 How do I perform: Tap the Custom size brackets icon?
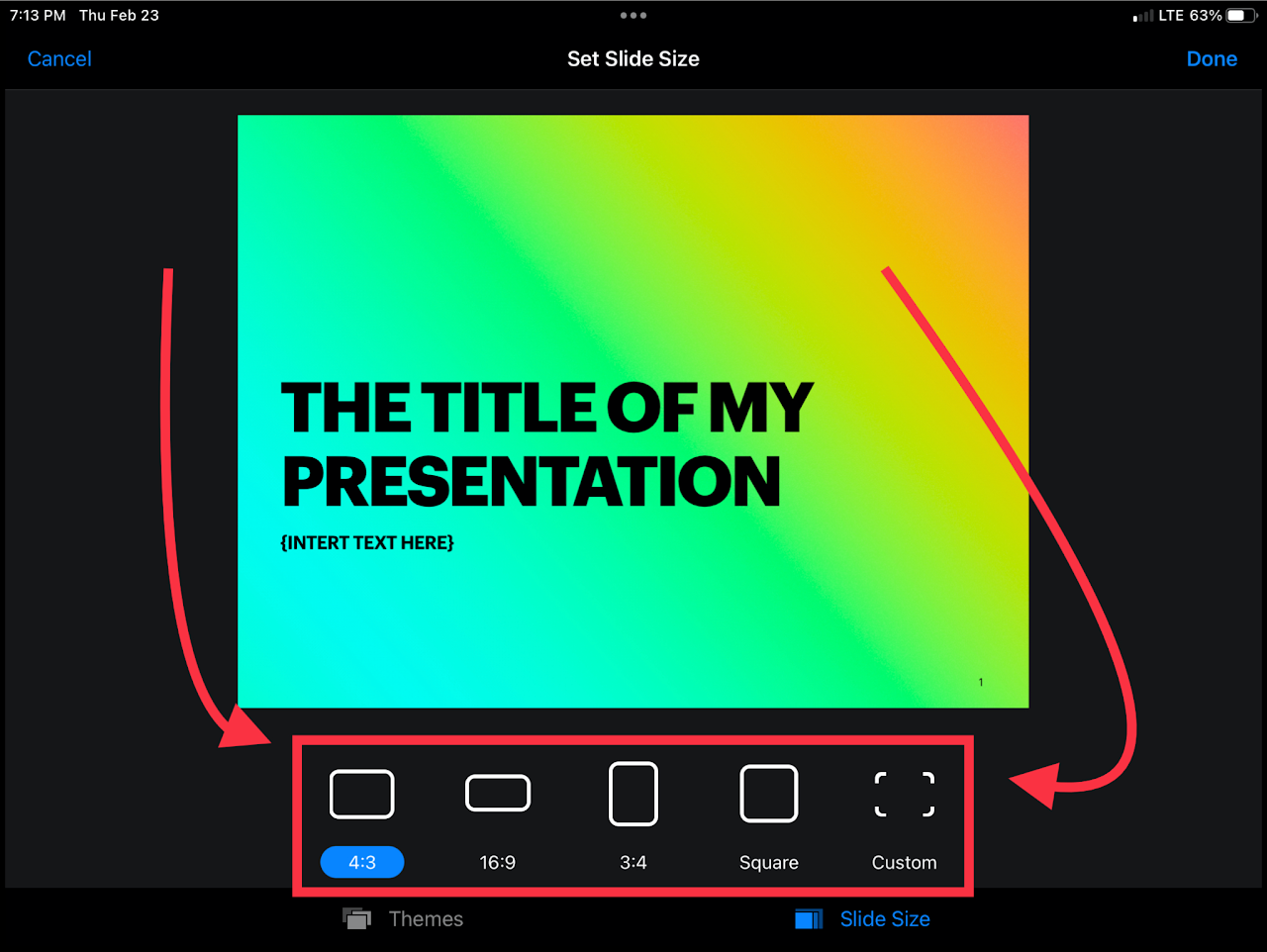coord(905,794)
